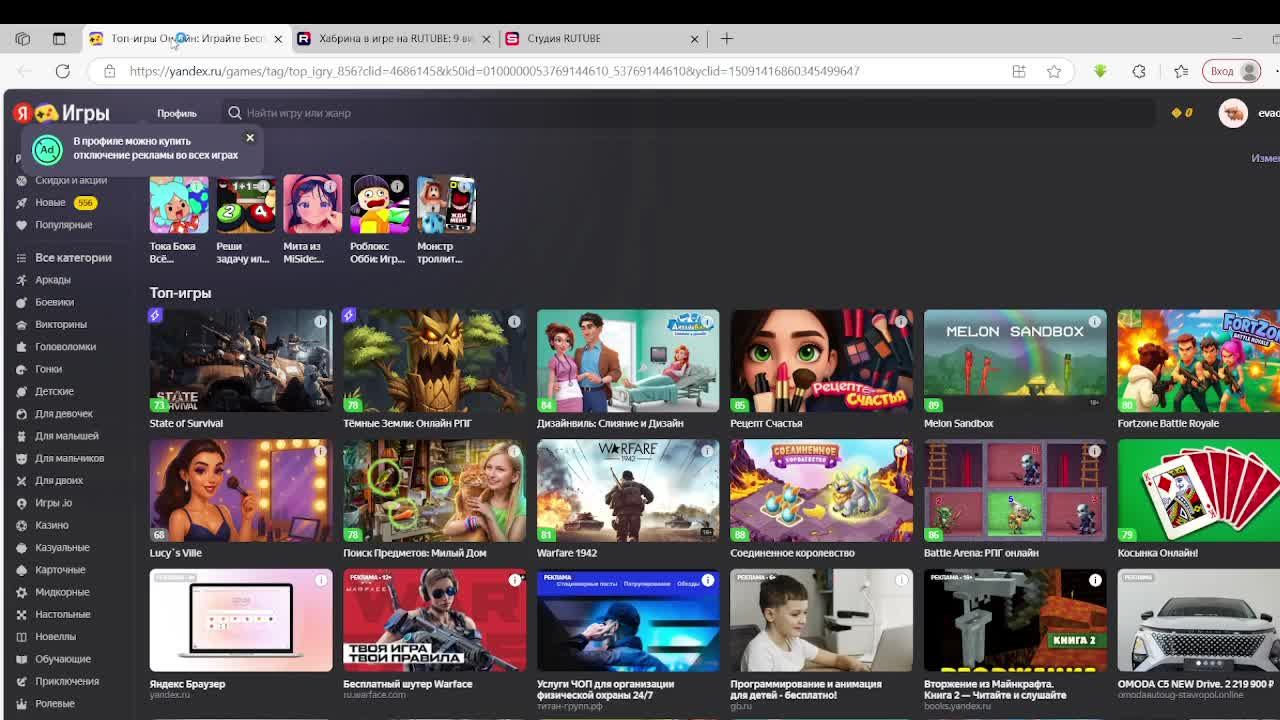This screenshot has height=720, width=1280.
Task: Show info for Яндекс Браузер ad
Action: (x=320, y=580)
